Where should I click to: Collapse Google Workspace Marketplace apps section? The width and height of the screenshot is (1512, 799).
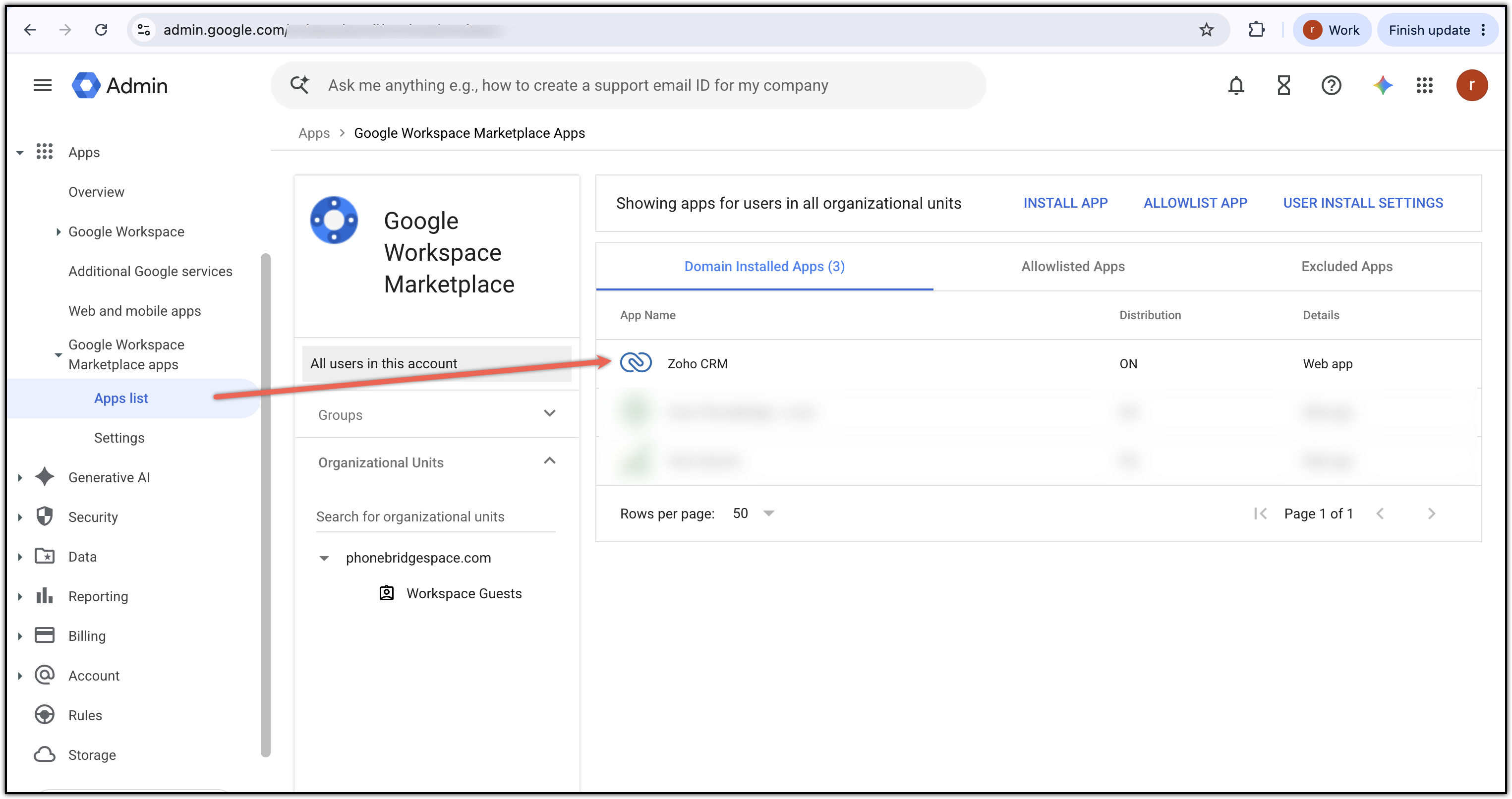(58, 354)
